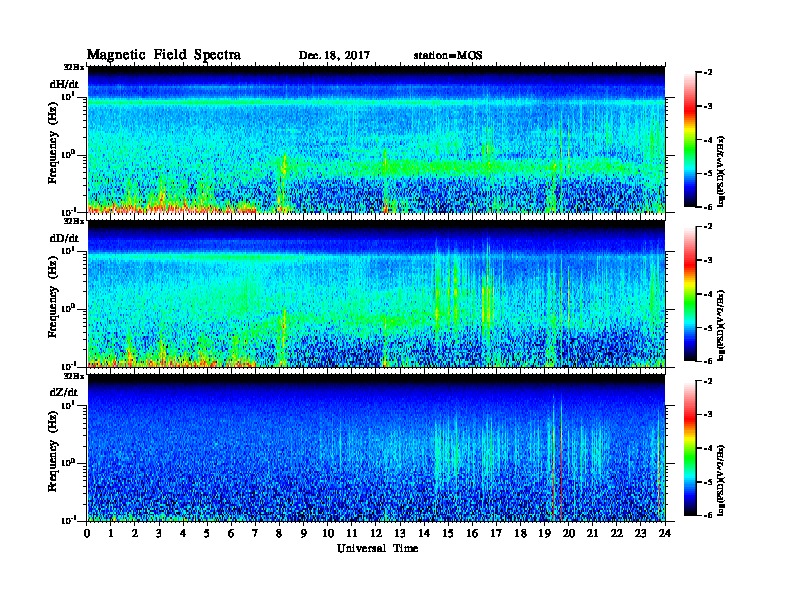Select the "dD/dt" panel label
Image resolution: width=792 pixels, height=612 pixels.
64,238
